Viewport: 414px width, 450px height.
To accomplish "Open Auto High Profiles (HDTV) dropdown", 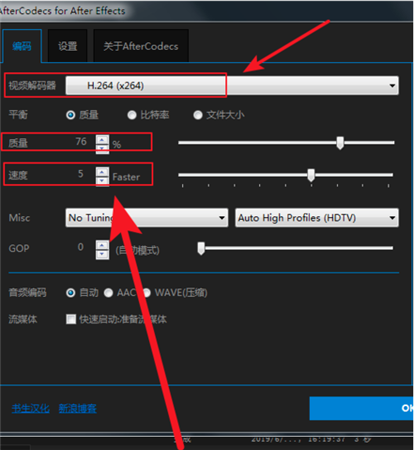I will click(x=317, y=218).
